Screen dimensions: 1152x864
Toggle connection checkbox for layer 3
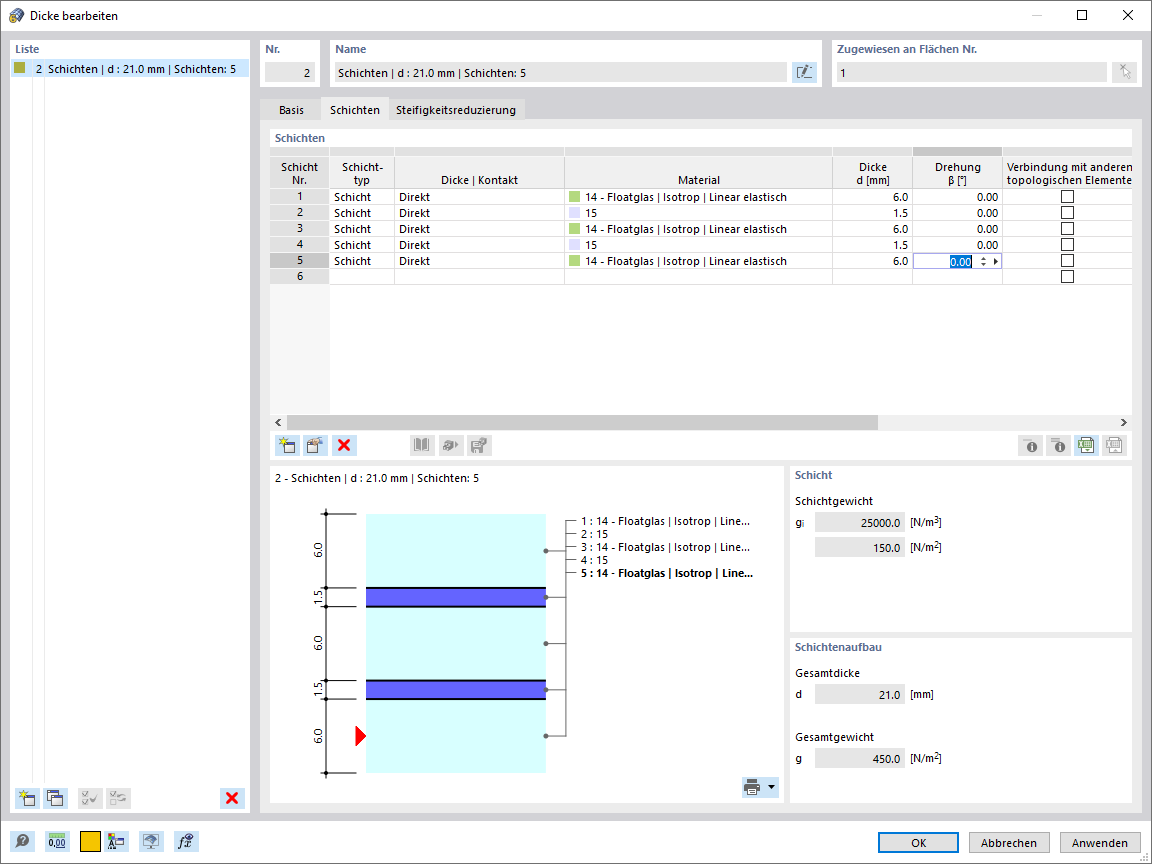coord(1068,229)
